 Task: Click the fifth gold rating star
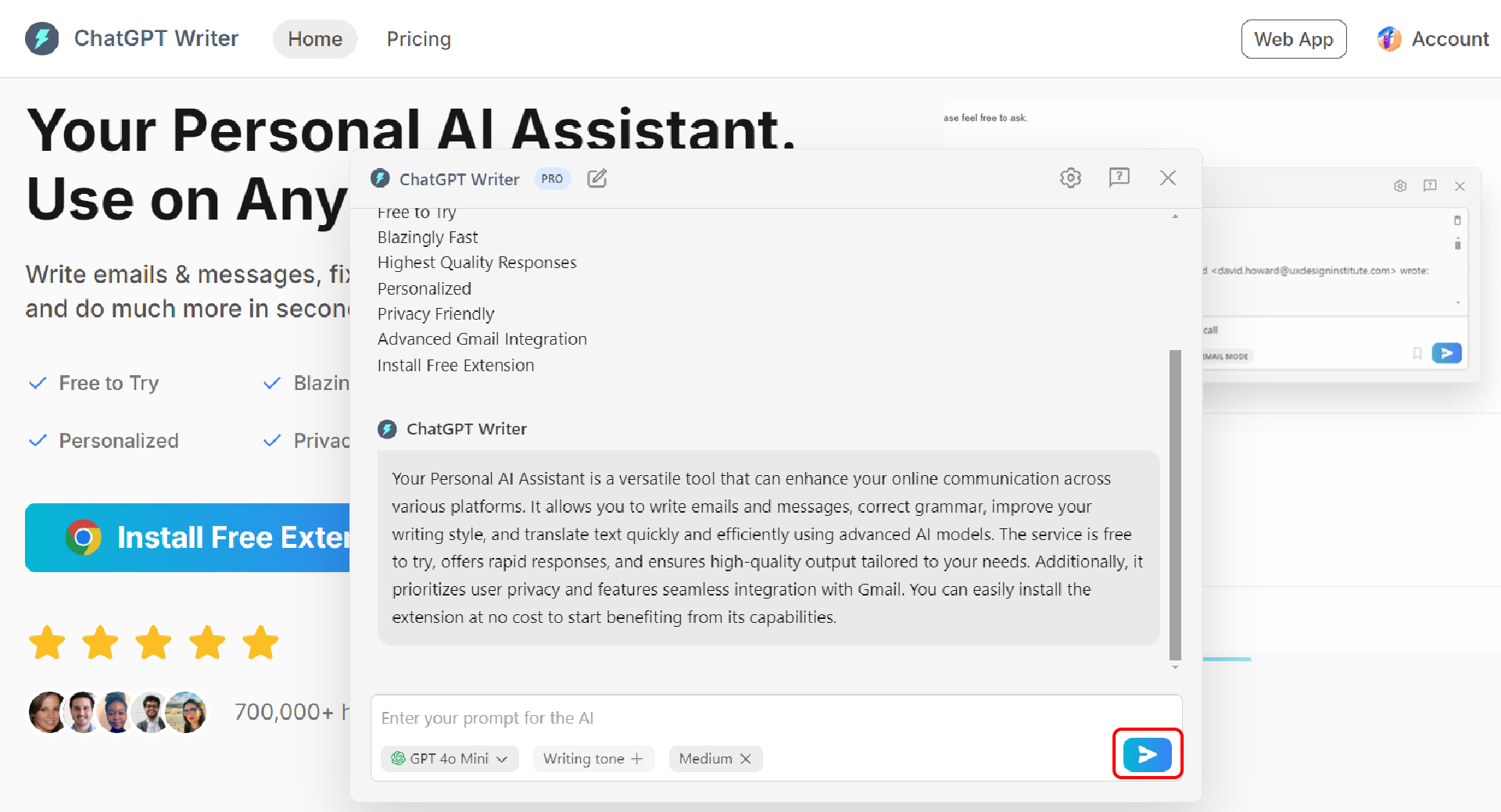click(x=260, y=642)
